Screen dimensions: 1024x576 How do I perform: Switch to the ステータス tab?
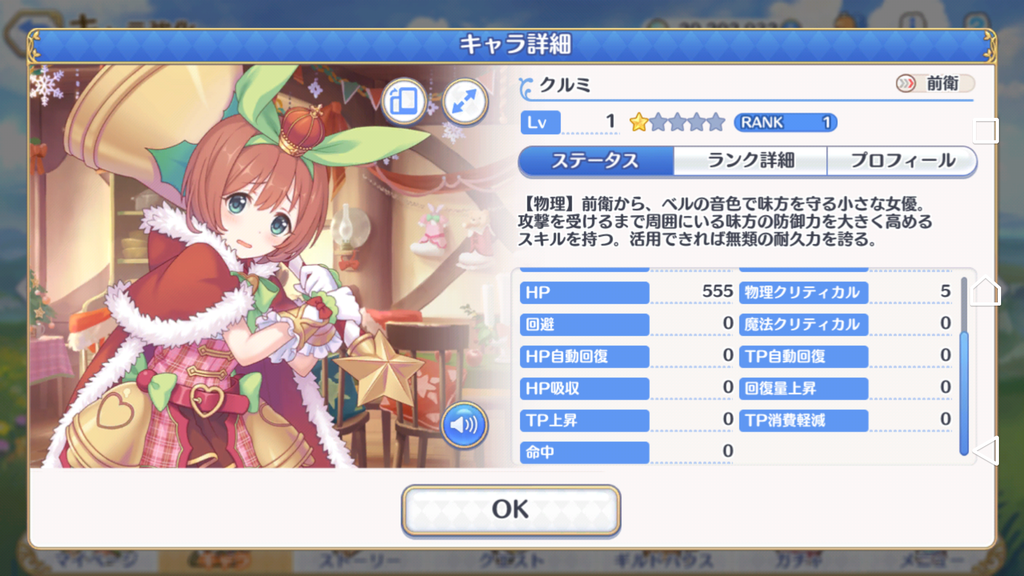click(x=596, y=161)
